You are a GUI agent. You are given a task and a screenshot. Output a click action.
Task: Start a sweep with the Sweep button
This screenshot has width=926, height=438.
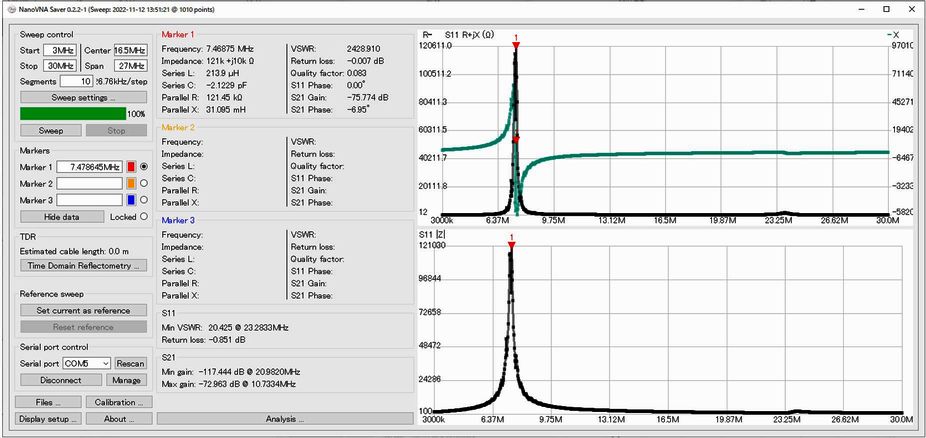tap(51, 130)
